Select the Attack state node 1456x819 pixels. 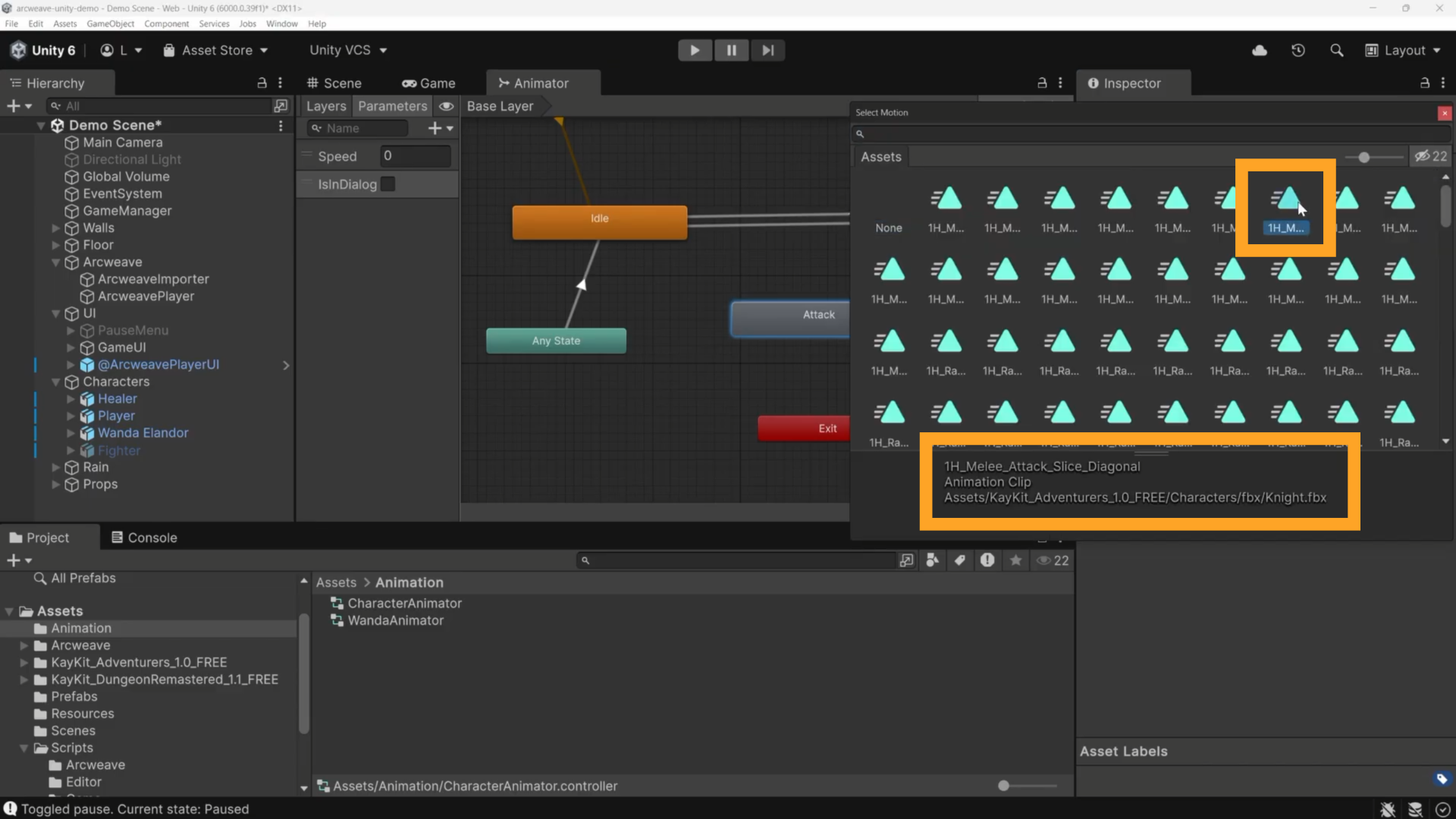(x=790, y=318)
